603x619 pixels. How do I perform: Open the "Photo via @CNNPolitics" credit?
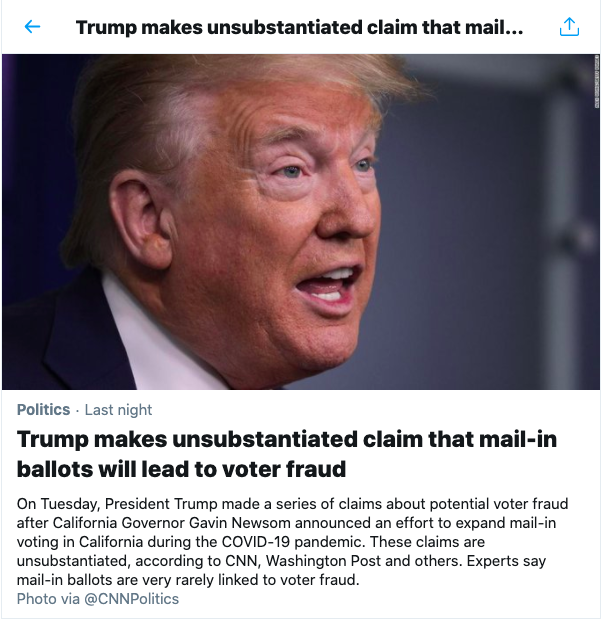96,599
